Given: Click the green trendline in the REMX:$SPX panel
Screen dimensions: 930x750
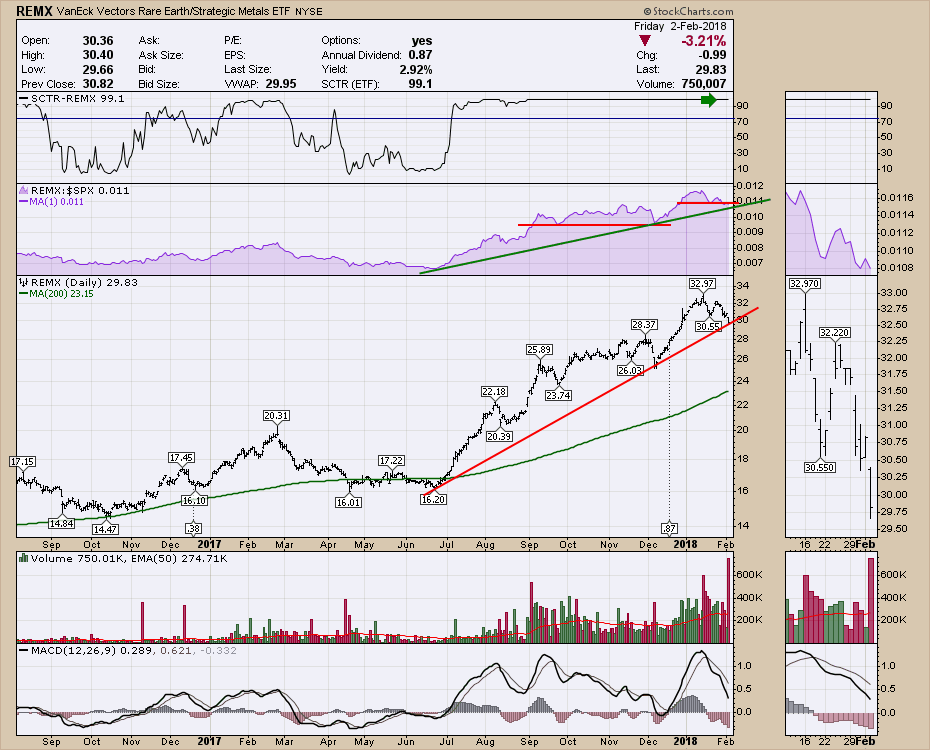Looking at the screenshot, I should pos(595,236).
